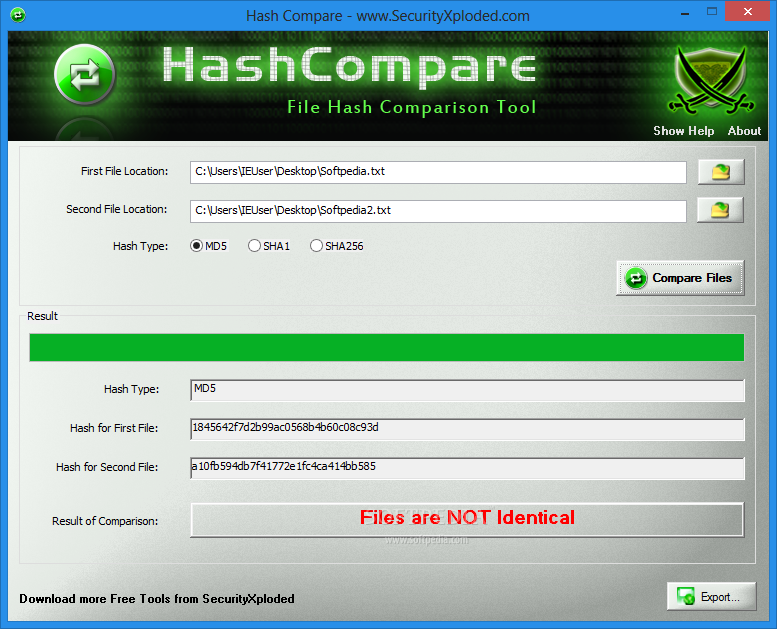
Task: Click the green comparison progress bar
Action: [x=387, y=347]
